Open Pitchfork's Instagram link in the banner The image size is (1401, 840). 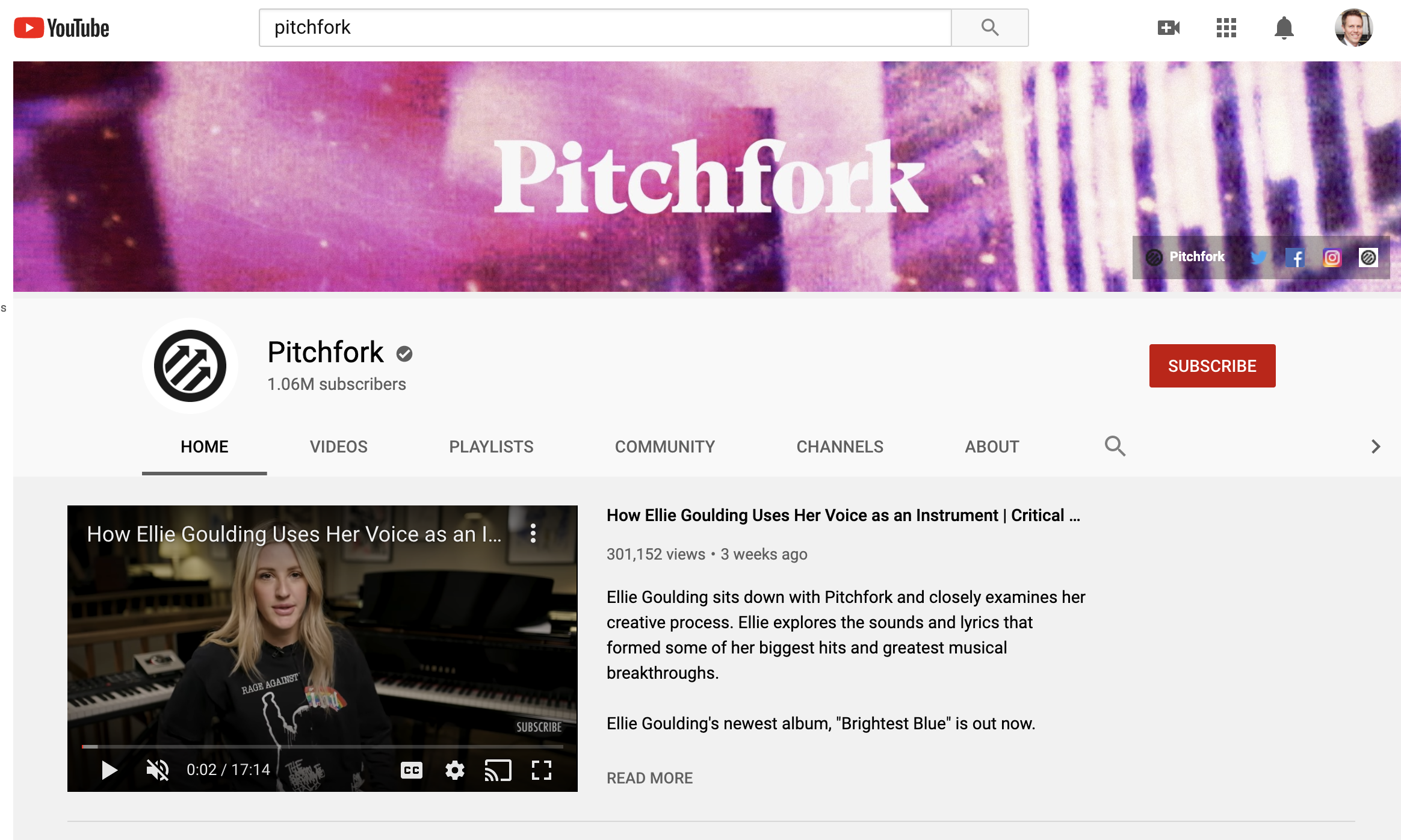pos(1332,258)
